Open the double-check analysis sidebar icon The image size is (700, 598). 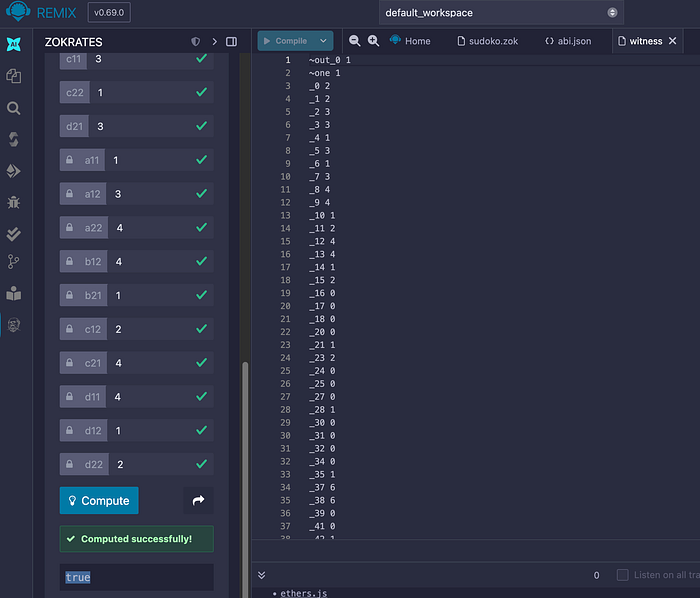[x=13, y=233]
